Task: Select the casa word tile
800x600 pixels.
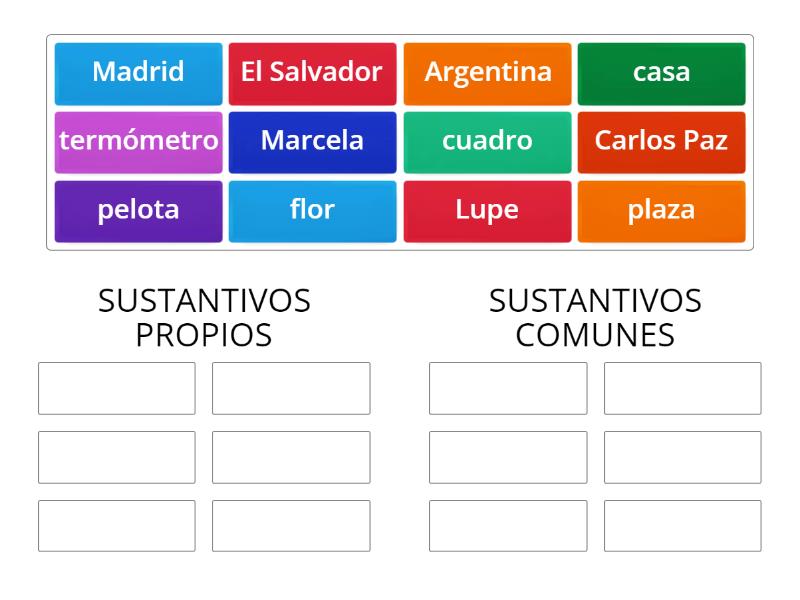Action: [x=662, y=71]
